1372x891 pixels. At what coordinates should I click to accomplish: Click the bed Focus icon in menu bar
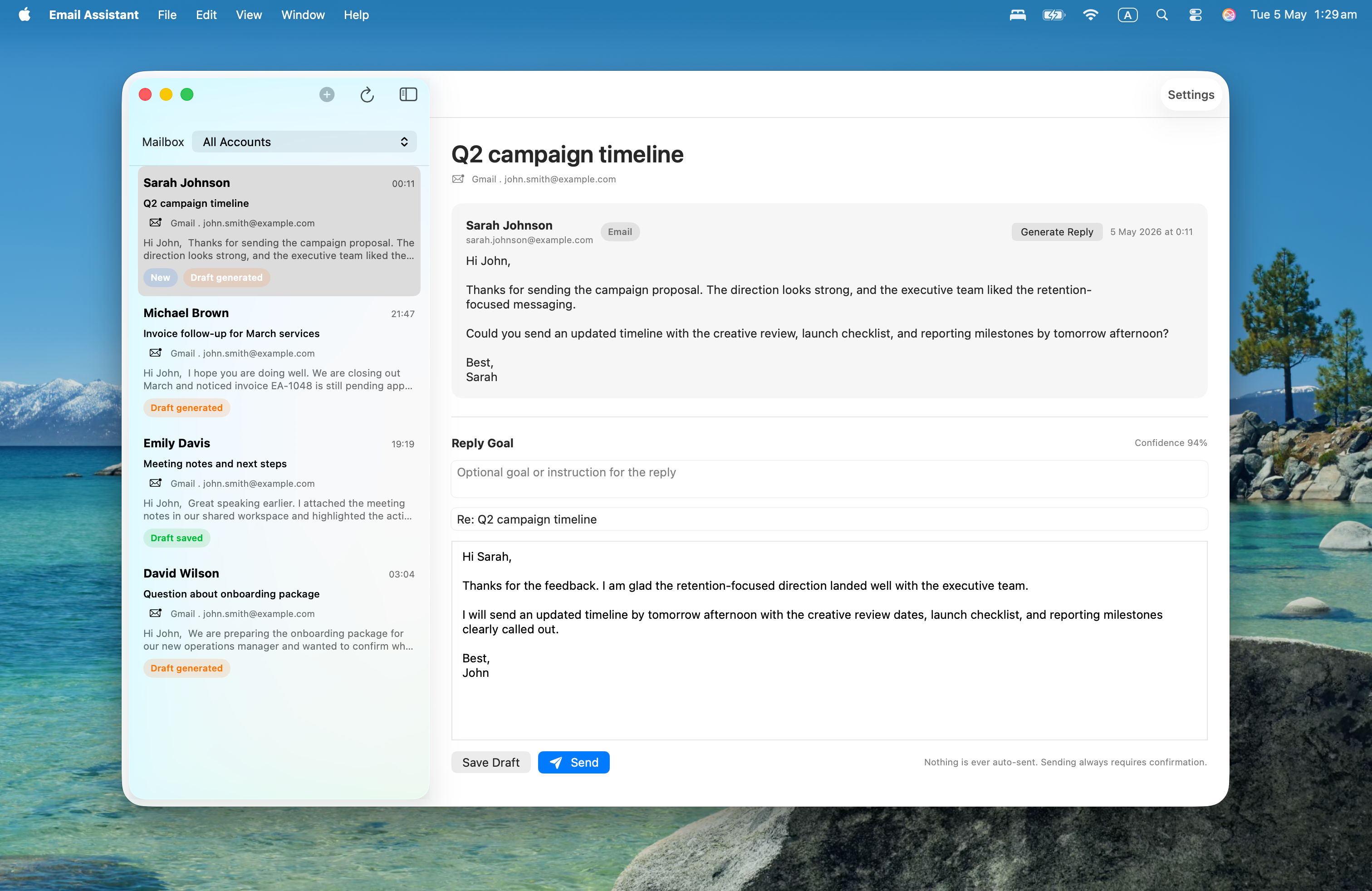click(1018, 15)
